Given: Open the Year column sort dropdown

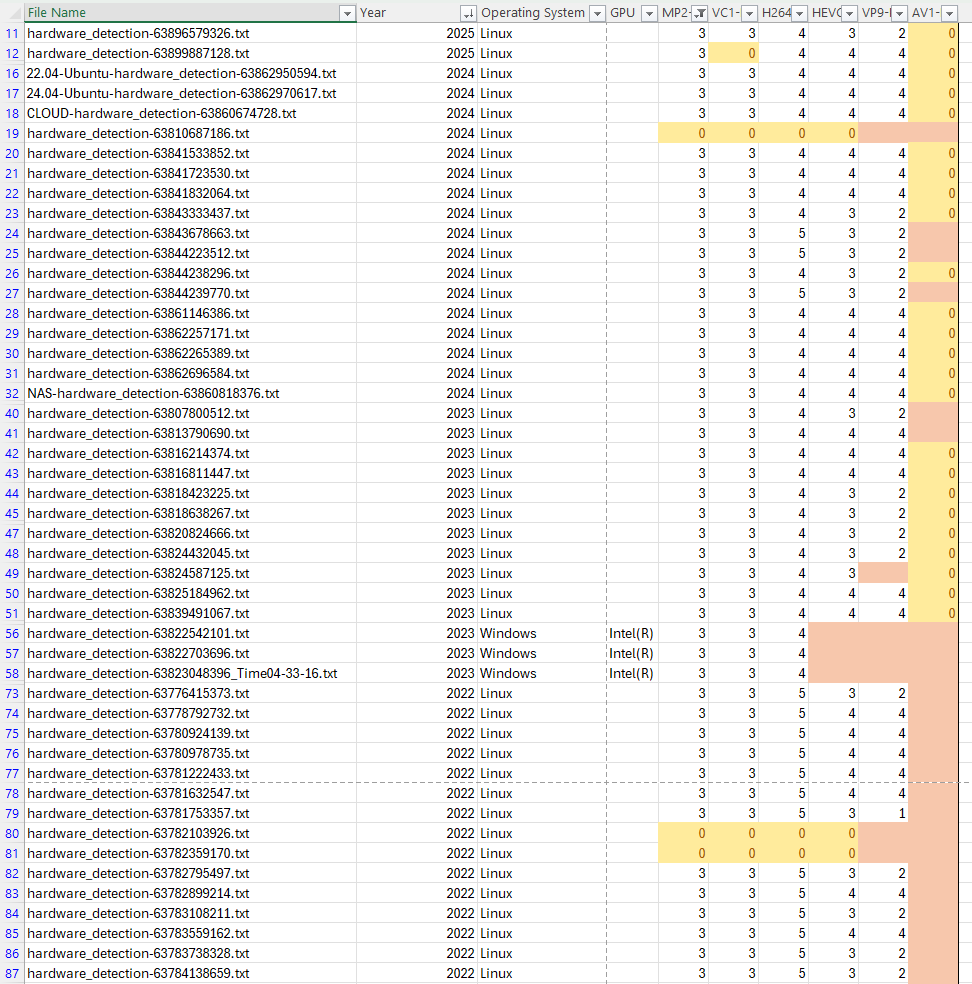Looking at the screenshot, I should [467, 13].
